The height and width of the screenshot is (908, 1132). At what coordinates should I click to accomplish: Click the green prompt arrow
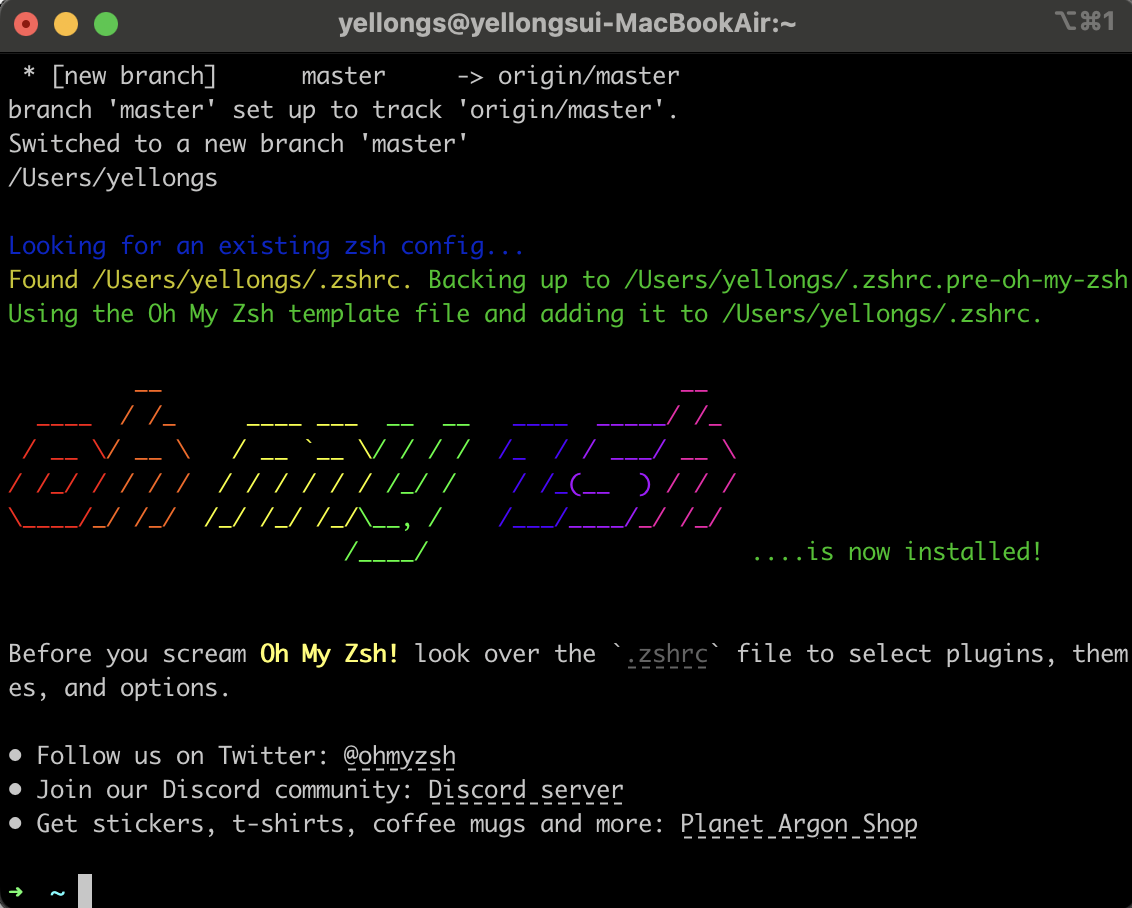[17, 892]
